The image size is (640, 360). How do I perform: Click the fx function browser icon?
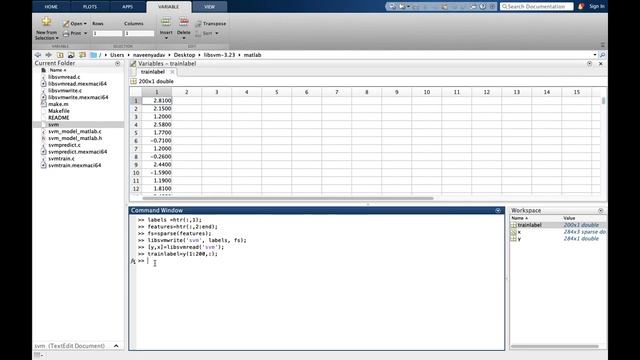[x=133, y=261]
